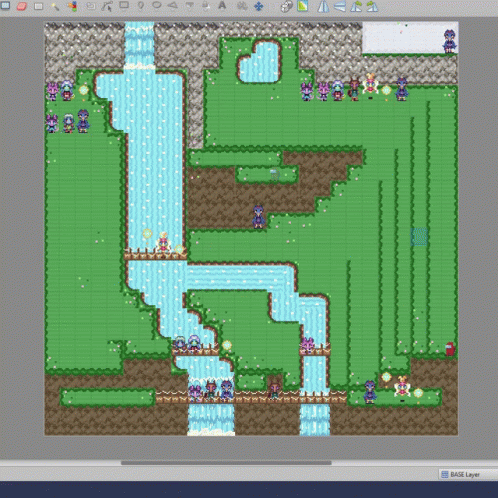Image resolution: width=498 pixels, height=498 pixels.
Task: Choose the Rectangular Select tool
Action: coord(39,6)
